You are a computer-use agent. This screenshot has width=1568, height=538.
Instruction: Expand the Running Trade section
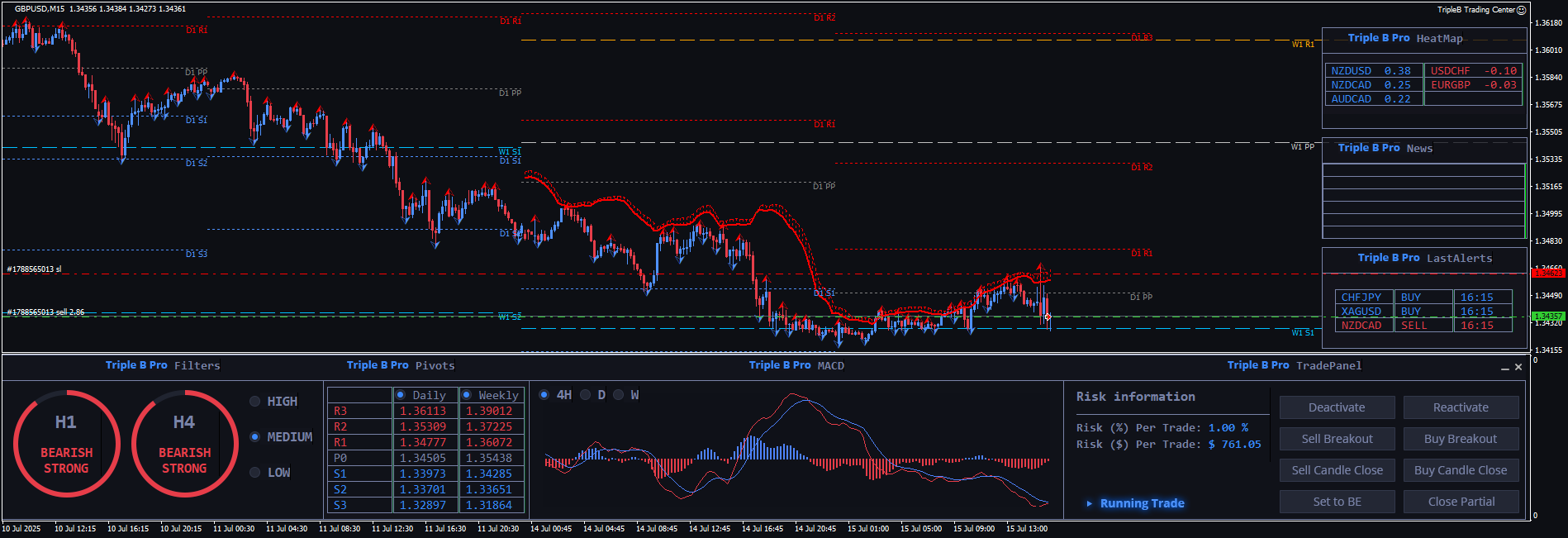(x=1090, y=503)
